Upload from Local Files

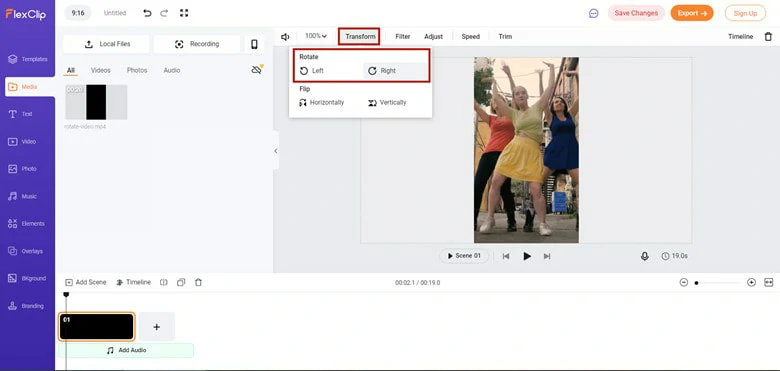pos(106,44)
